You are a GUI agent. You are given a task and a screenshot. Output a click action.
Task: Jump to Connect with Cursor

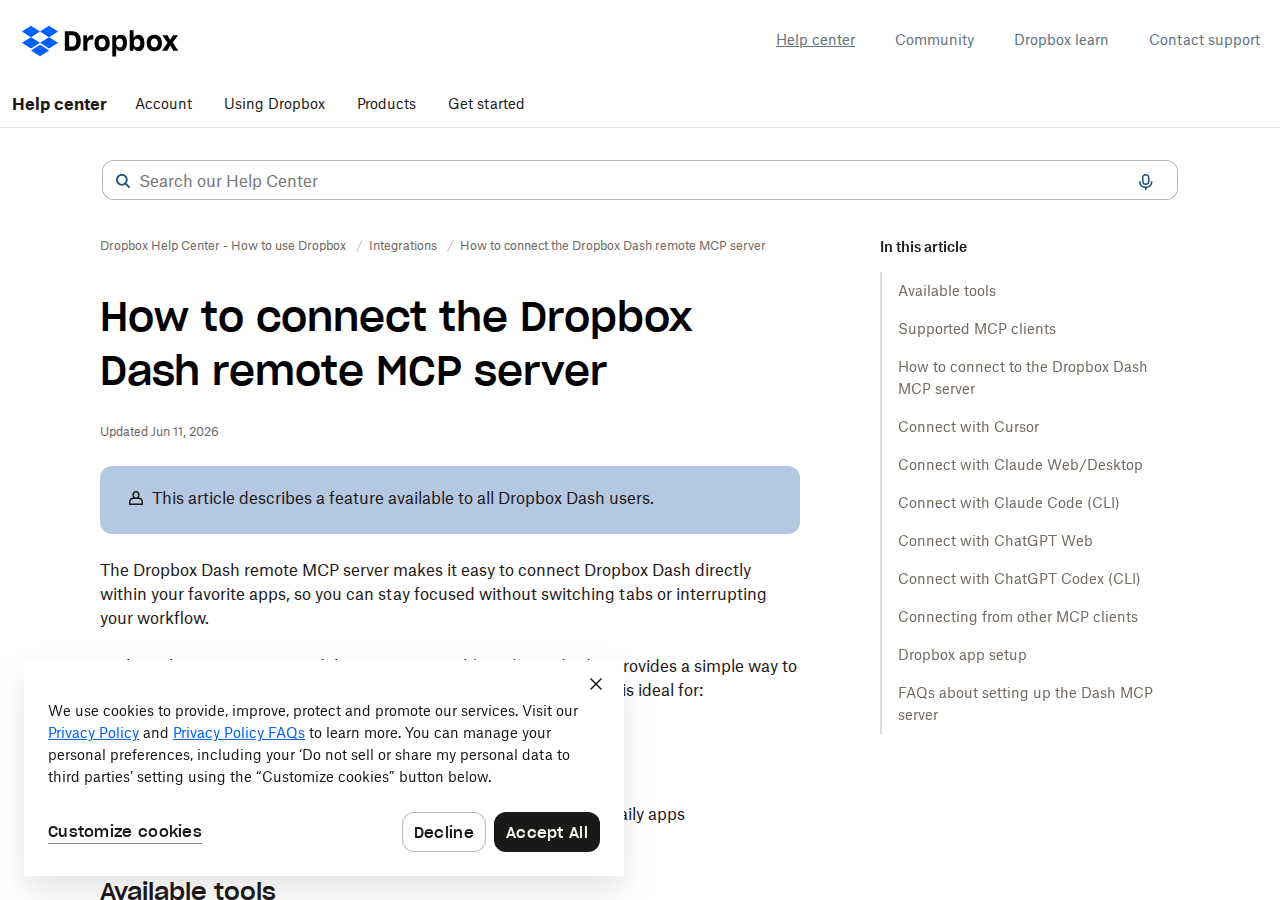coord(969,427)
